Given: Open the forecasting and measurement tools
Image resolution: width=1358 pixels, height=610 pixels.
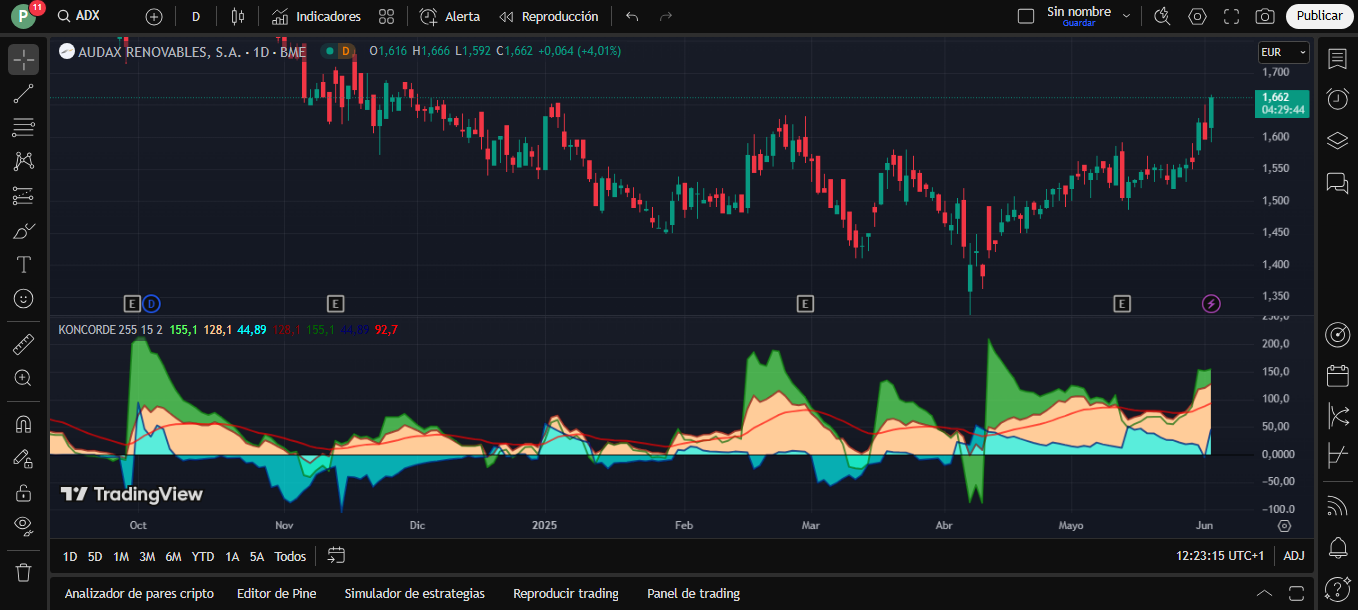Looking at the screenshot, I should click(x=24, y=195).
